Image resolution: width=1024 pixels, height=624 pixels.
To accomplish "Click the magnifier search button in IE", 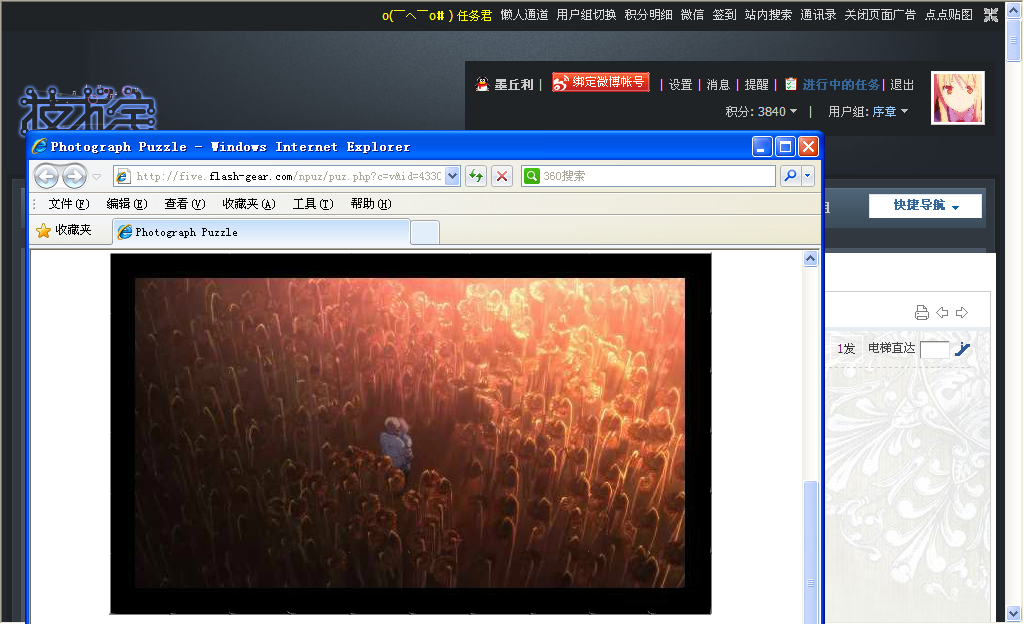I will [790, 176].
